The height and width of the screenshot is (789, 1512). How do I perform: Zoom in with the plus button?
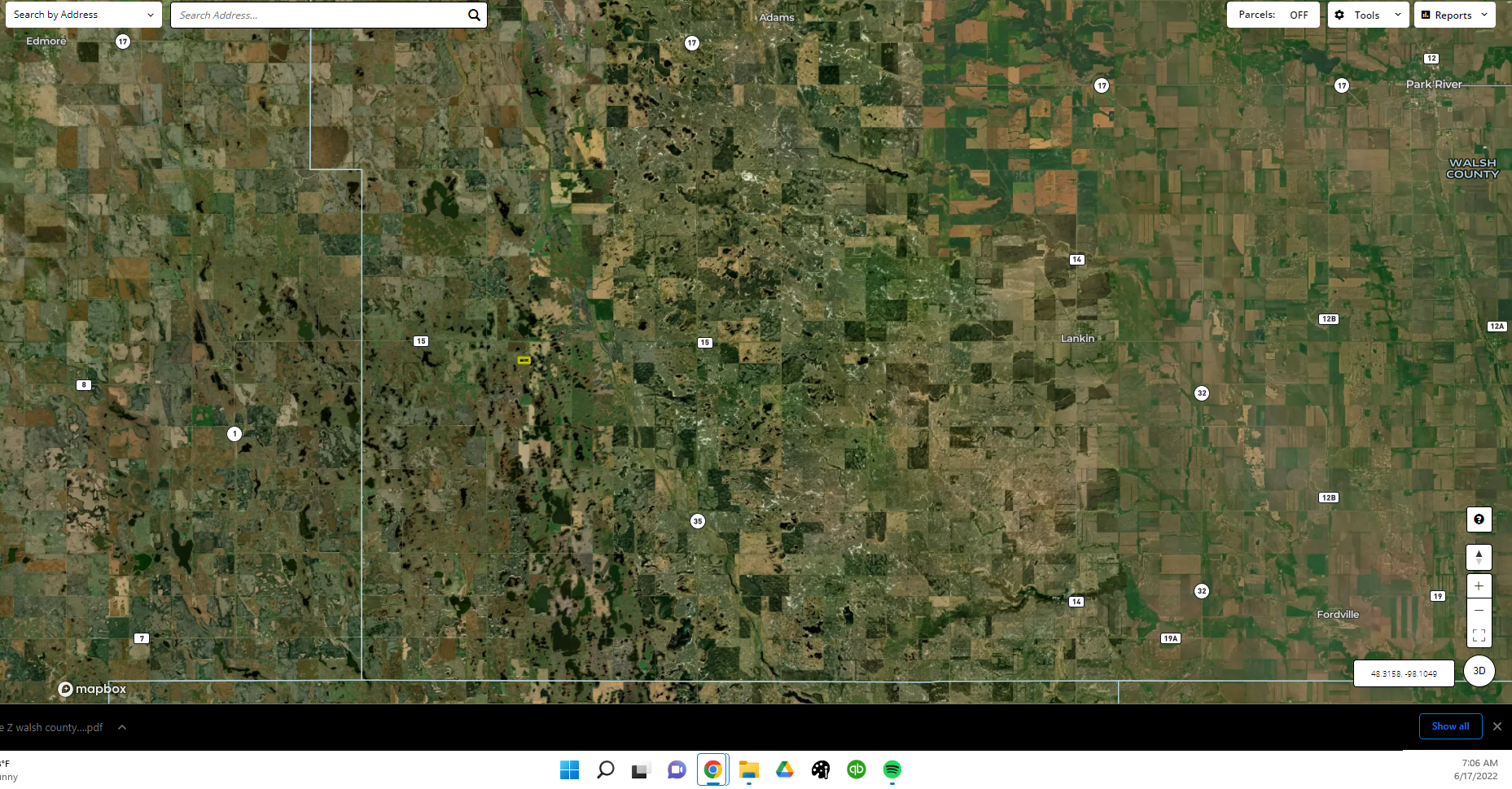tap(1479, 586)
